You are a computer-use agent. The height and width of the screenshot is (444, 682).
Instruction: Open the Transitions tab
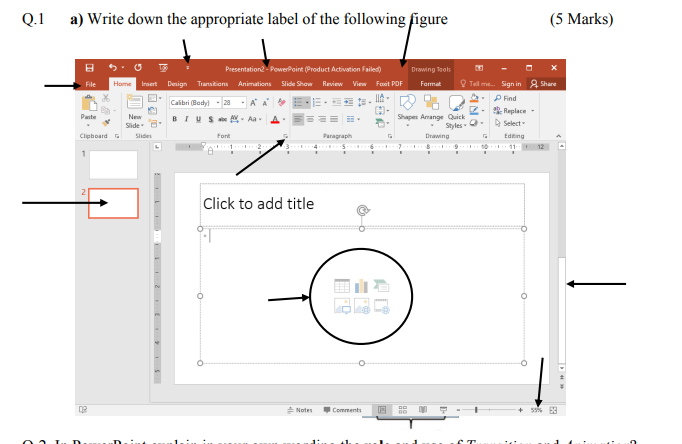(x=212, y=84)
